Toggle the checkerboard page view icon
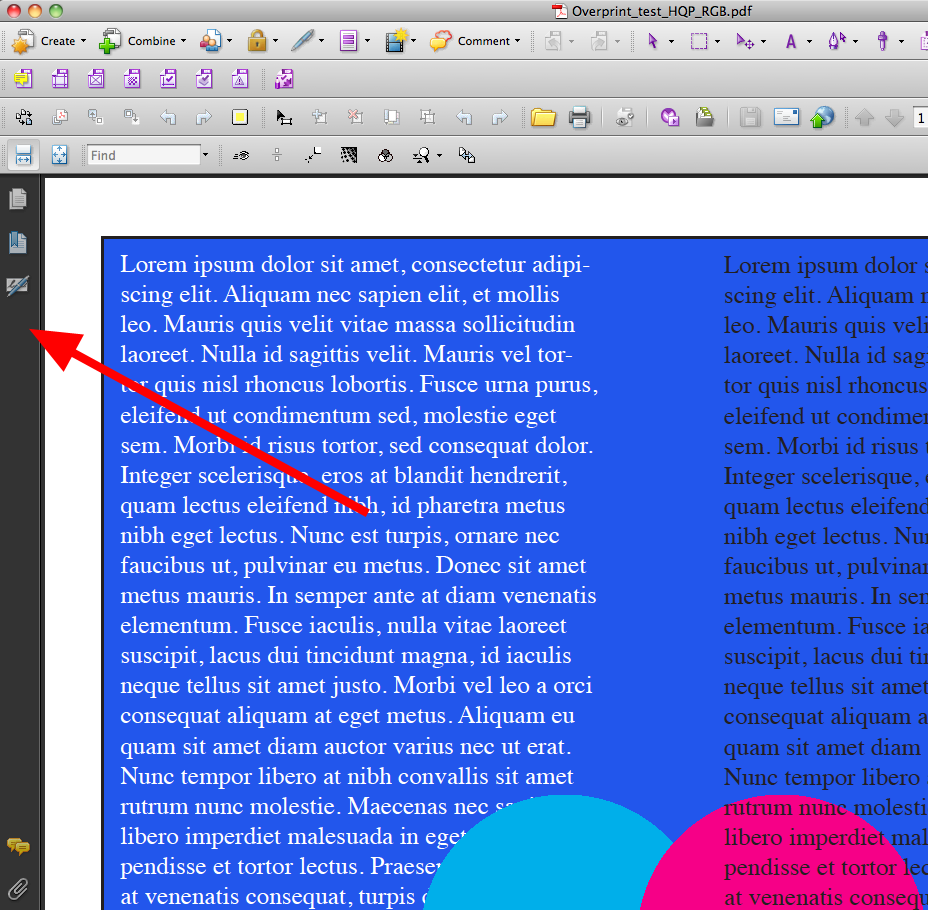 pyautogui.click(x=132, y=79)
